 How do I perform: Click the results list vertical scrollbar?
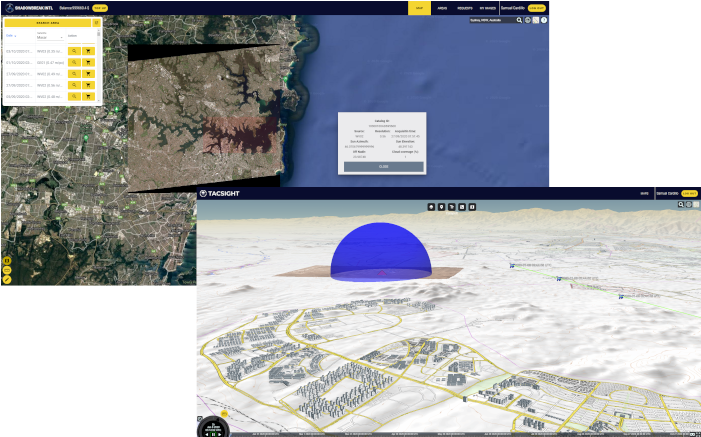(x=99, y=67)
